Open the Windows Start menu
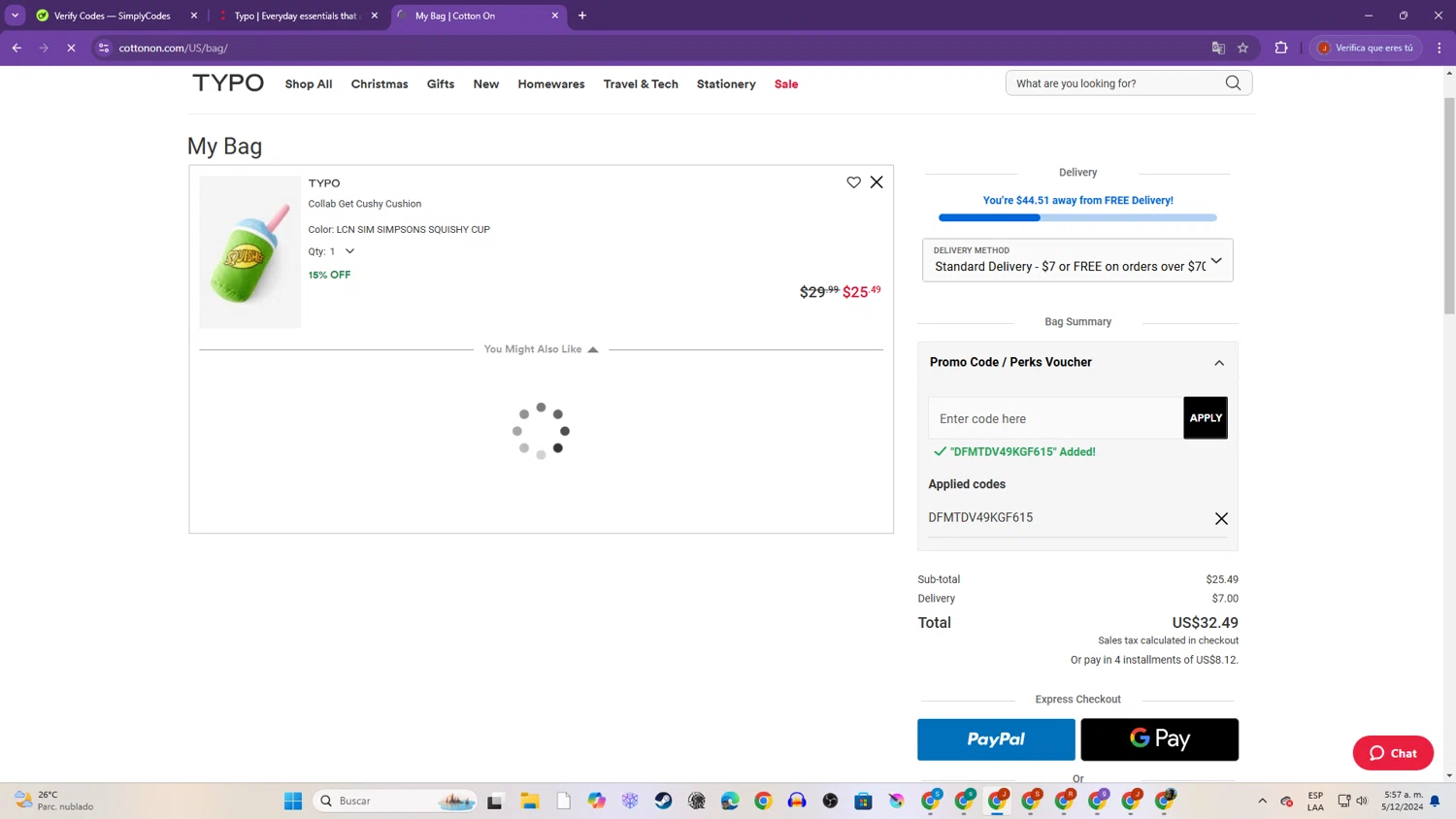 (x=293, y=801)
